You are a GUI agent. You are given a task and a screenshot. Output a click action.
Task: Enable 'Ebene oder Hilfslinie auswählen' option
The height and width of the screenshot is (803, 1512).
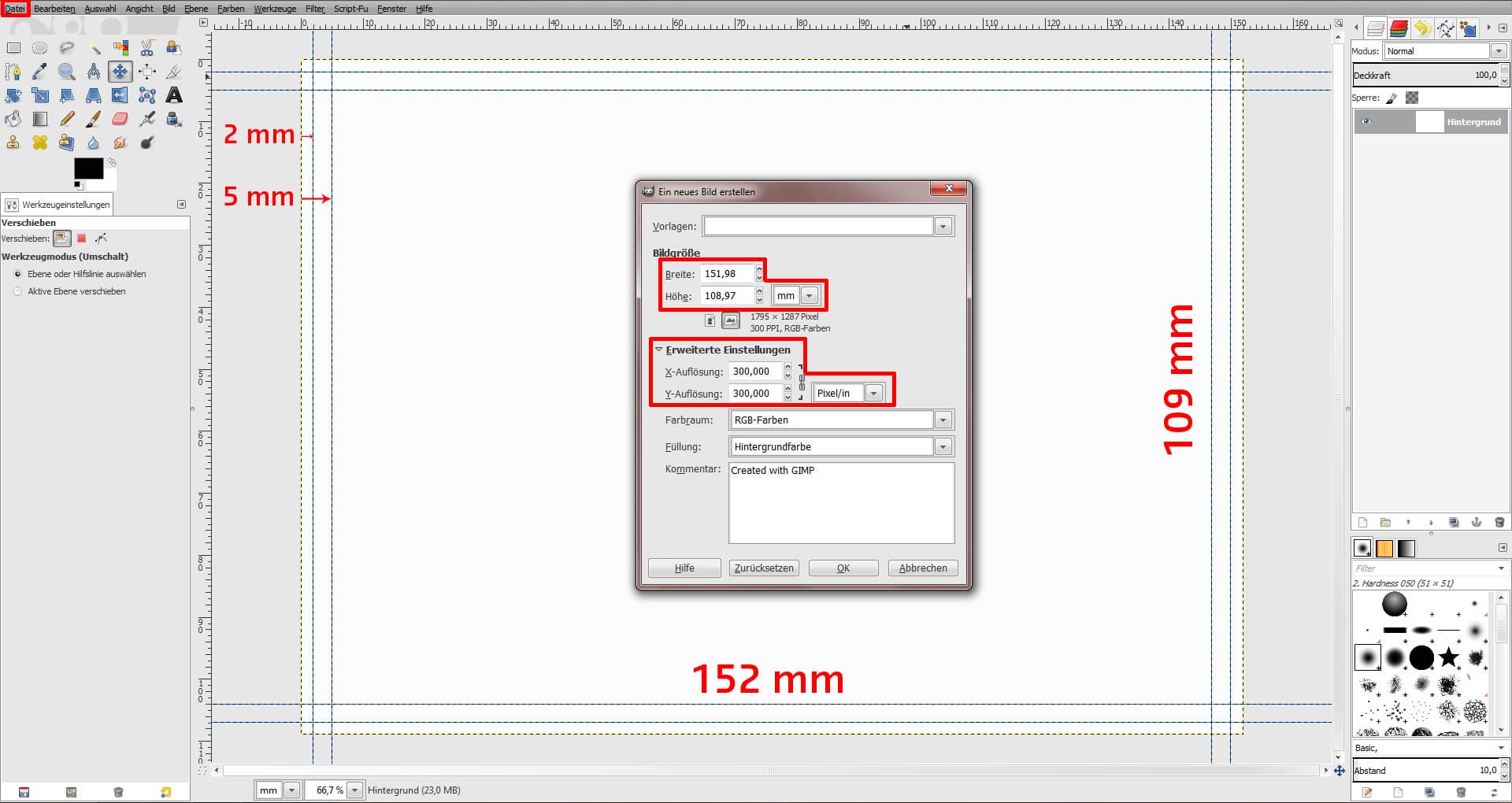(x=17, y=274)
